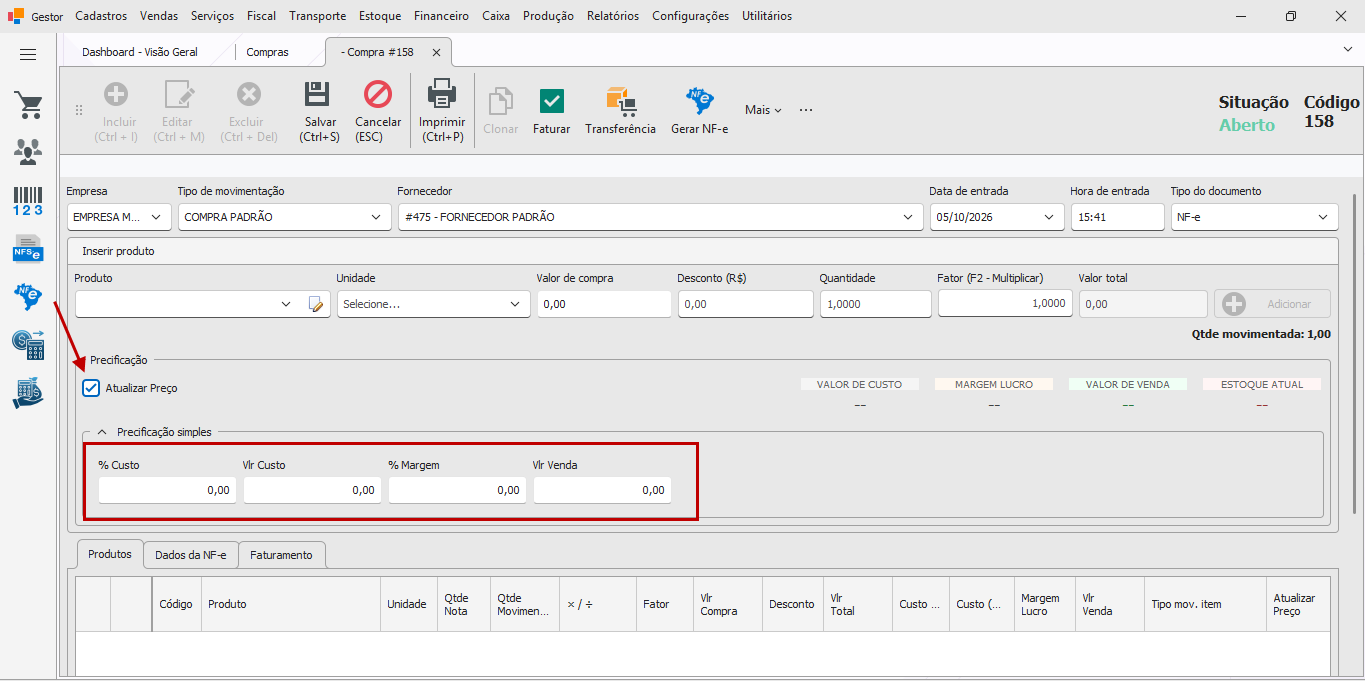Switch to the Faturamento tab
This screenshot has height=681, width=1365.
click(281, 555)
